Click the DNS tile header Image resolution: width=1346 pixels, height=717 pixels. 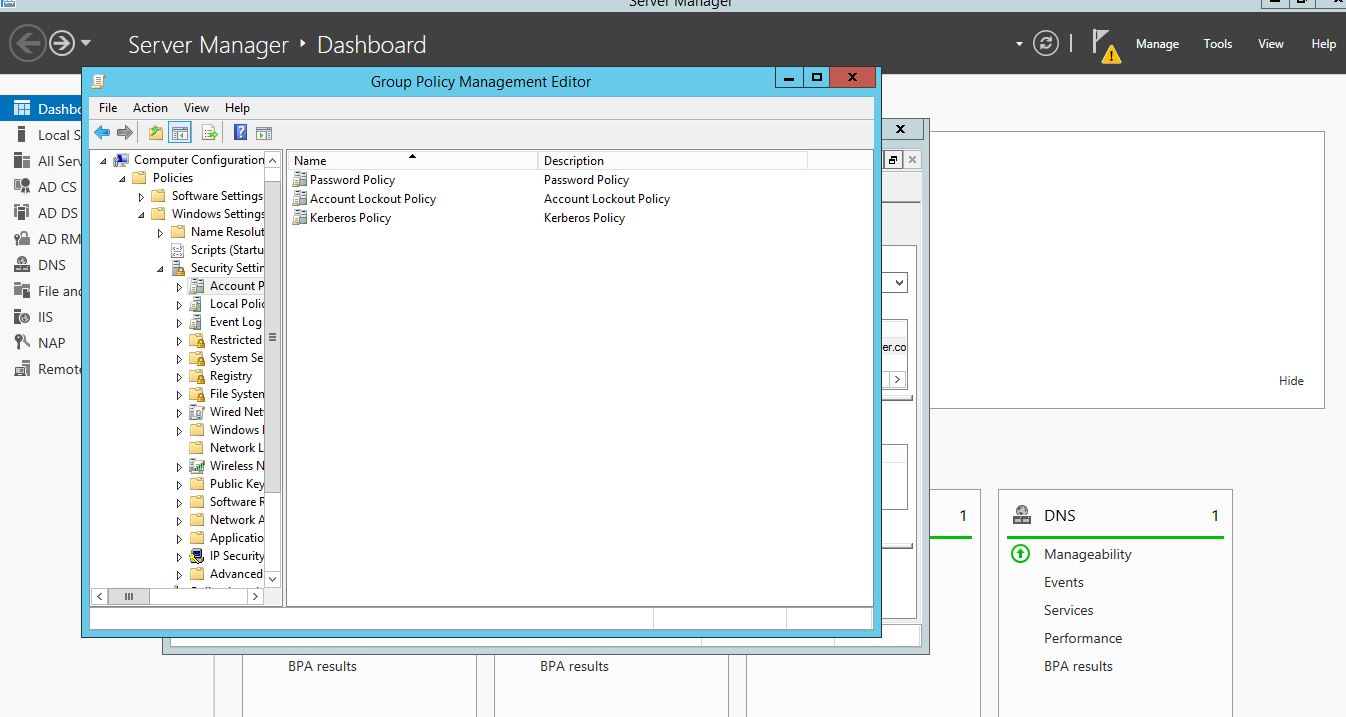tap(1115, 516)
